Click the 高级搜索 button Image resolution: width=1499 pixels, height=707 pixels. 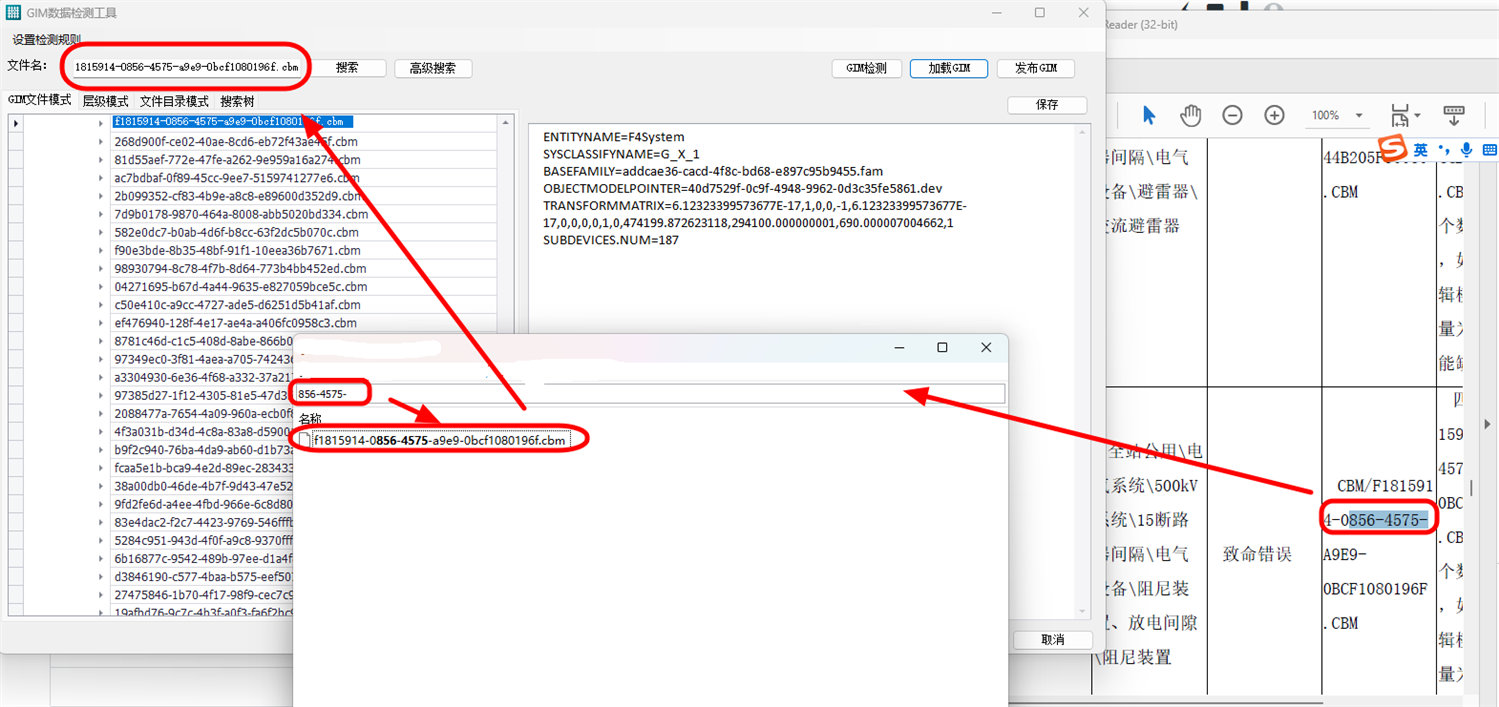[x=432, y=68]
